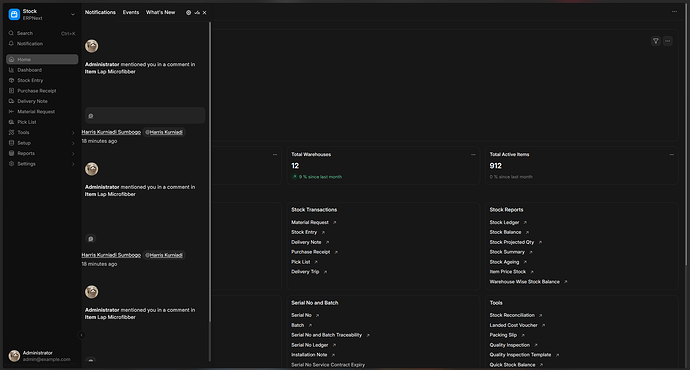Open the page menu ellipsis at top right
The height and width of the screenshot is (370, 690).
pos(674,12)
